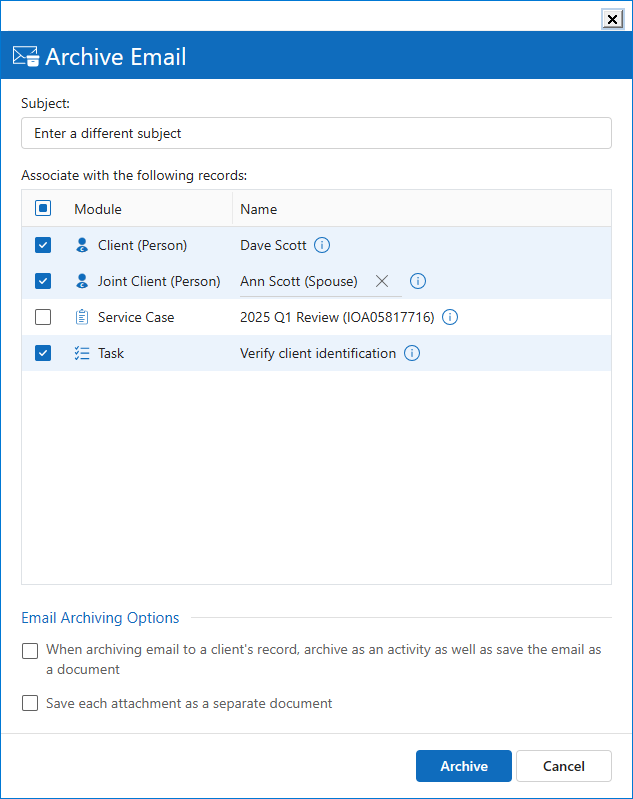Click the Archive button

coord(464,766)
